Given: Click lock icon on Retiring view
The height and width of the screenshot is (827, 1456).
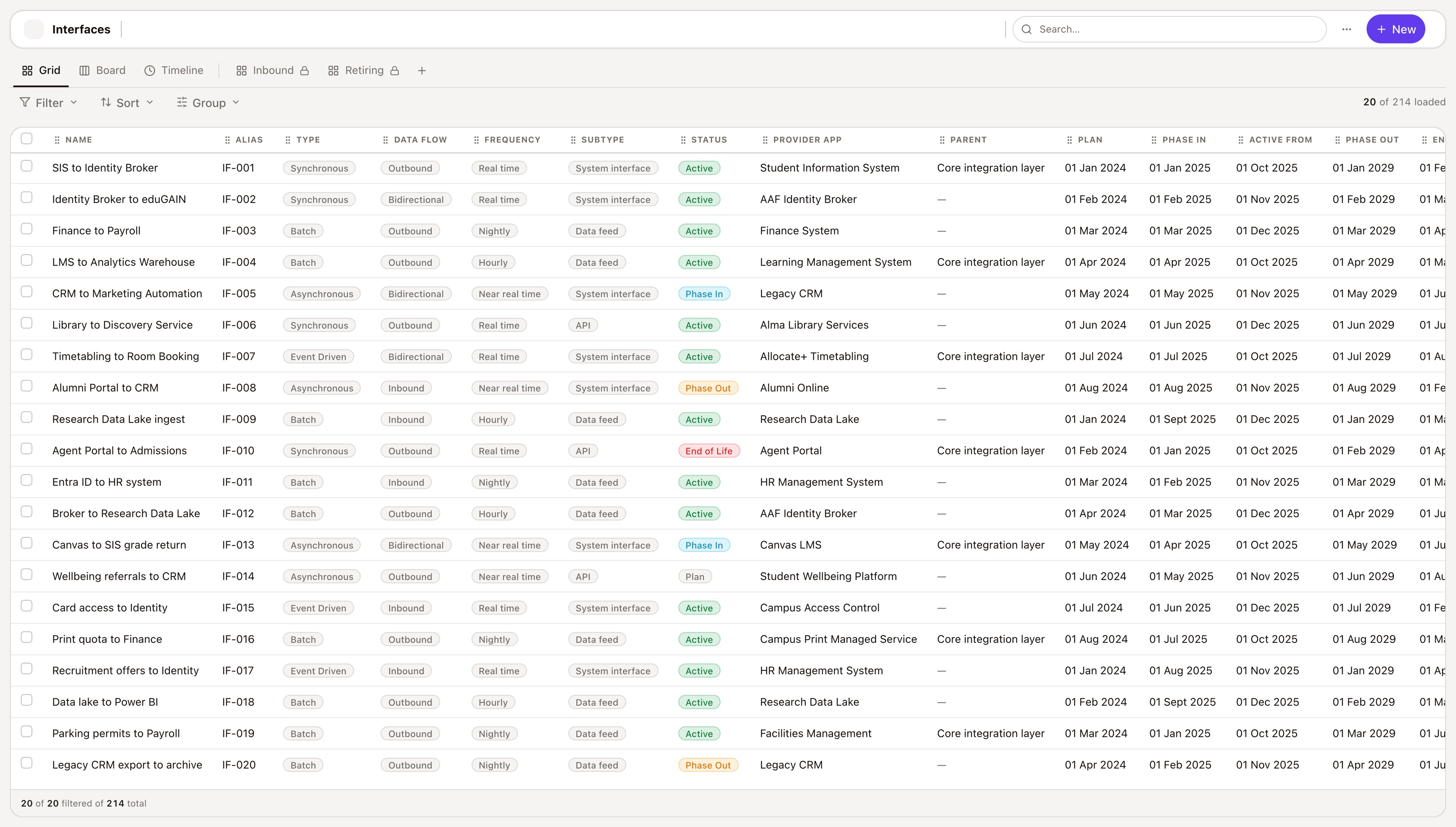Looking at the screenshot, I should click(395, 70).
